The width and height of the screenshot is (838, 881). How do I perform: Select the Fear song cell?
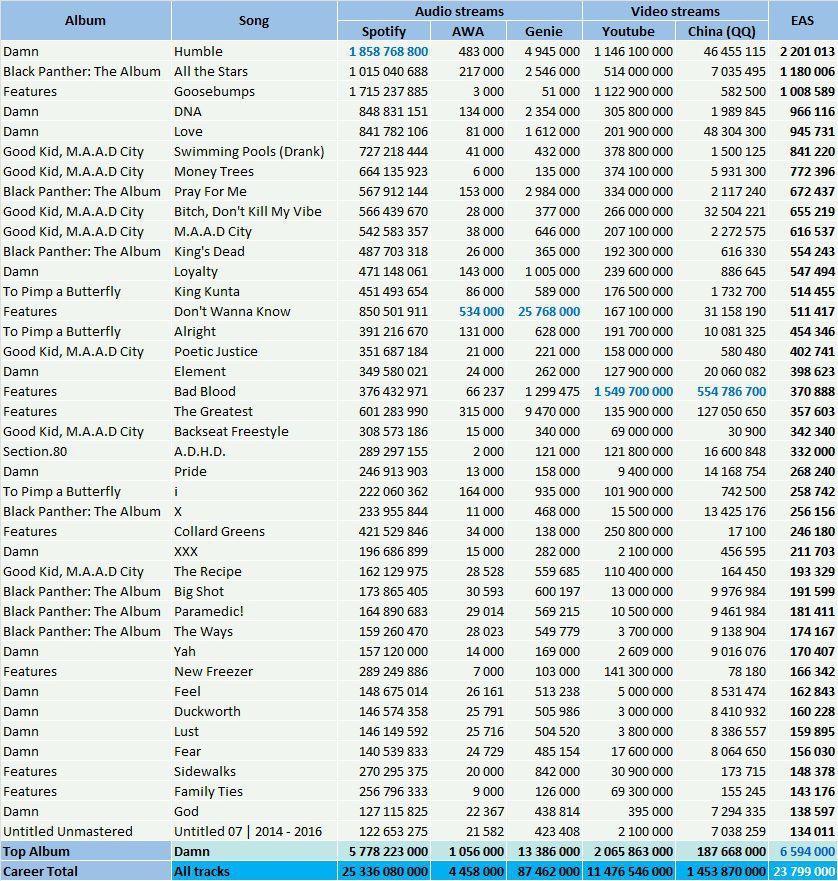click(254, 752)
